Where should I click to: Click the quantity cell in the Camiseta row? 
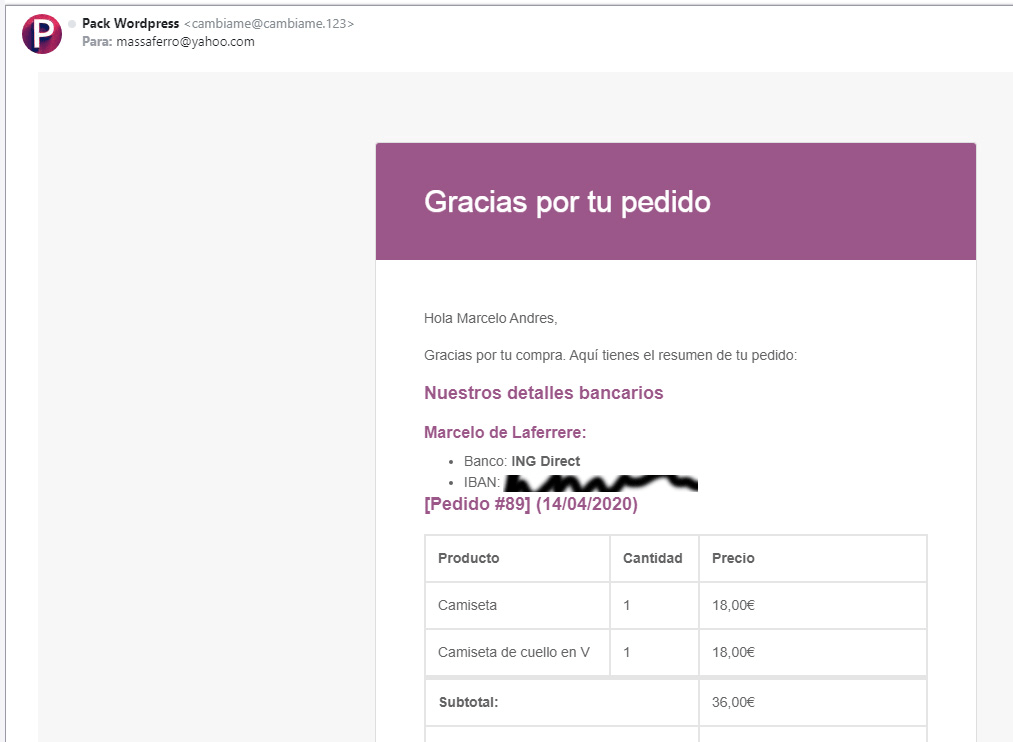[654, 605]
